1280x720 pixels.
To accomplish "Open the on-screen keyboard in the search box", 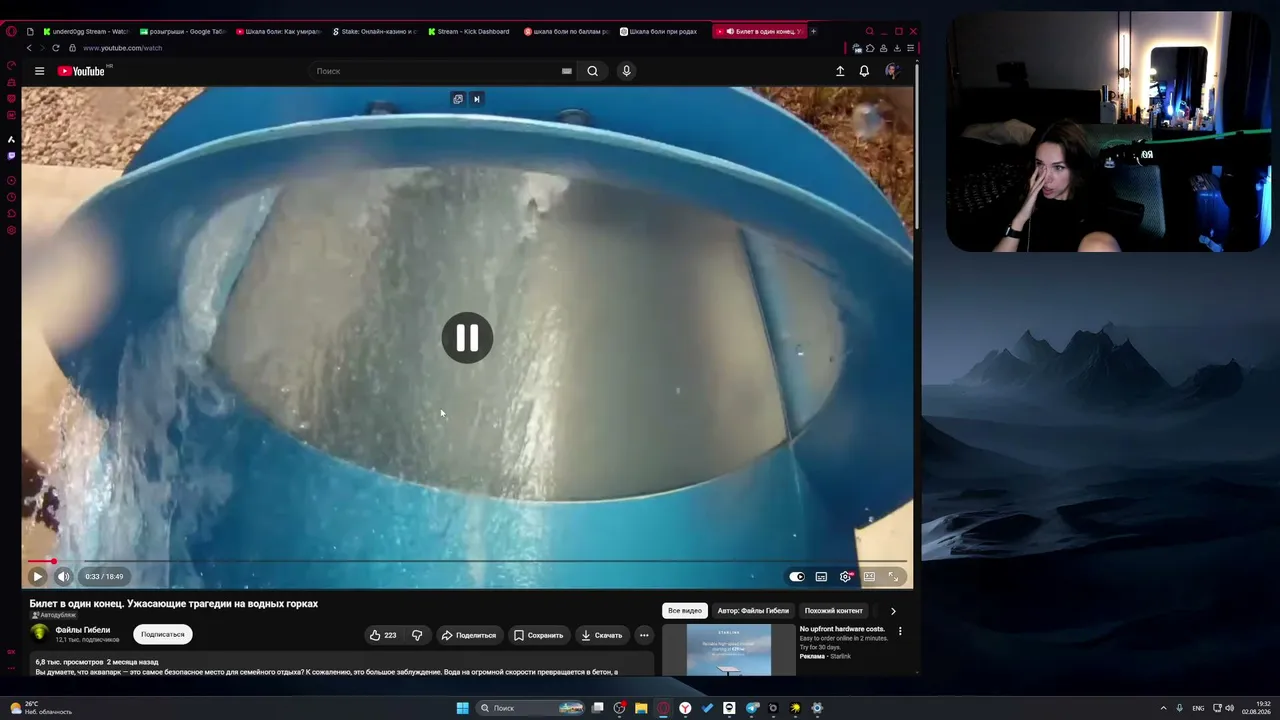I will pos(566,71).
